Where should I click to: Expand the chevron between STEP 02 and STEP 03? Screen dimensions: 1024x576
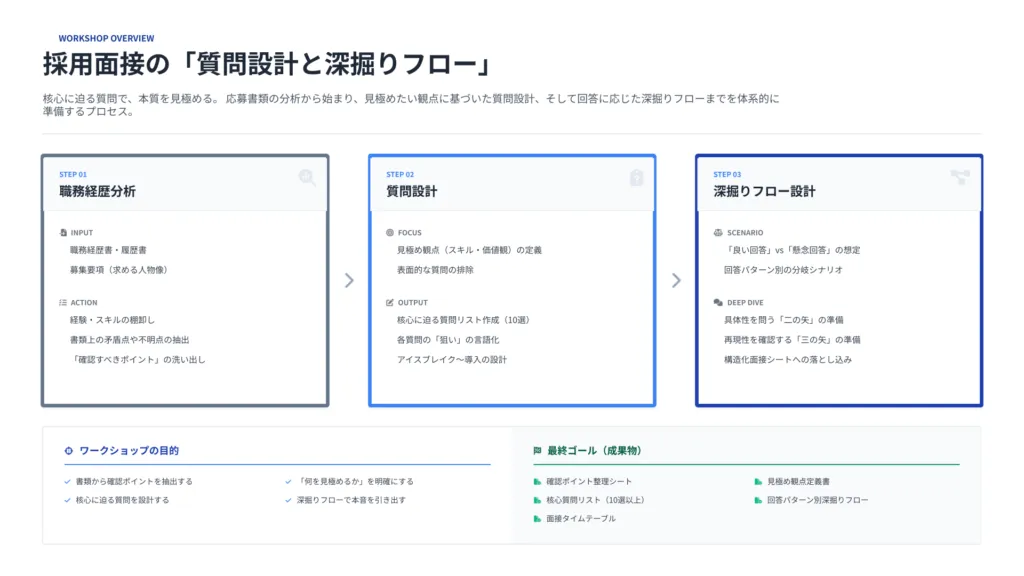pyautogui.click(x=675, y=281)
